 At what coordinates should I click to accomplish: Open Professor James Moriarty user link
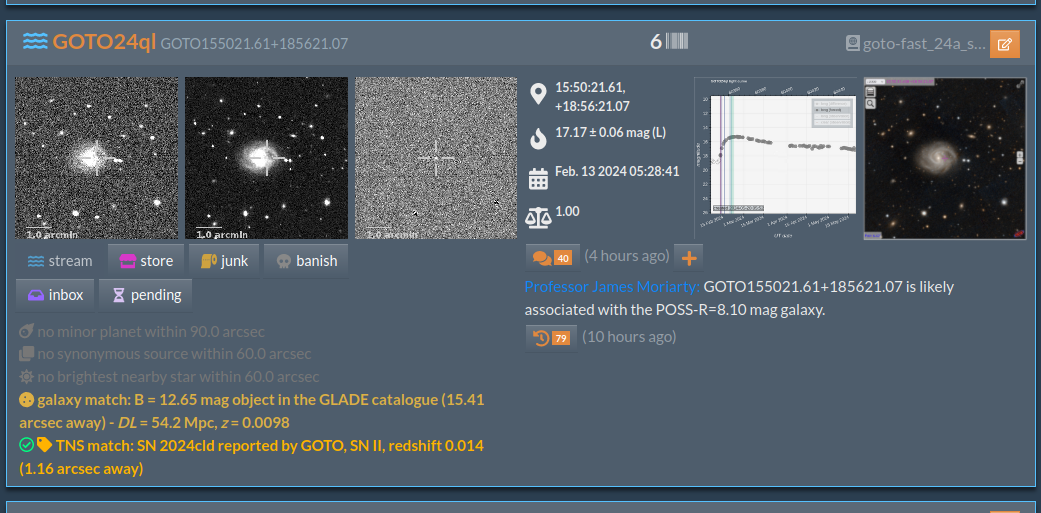pos(612,287)
